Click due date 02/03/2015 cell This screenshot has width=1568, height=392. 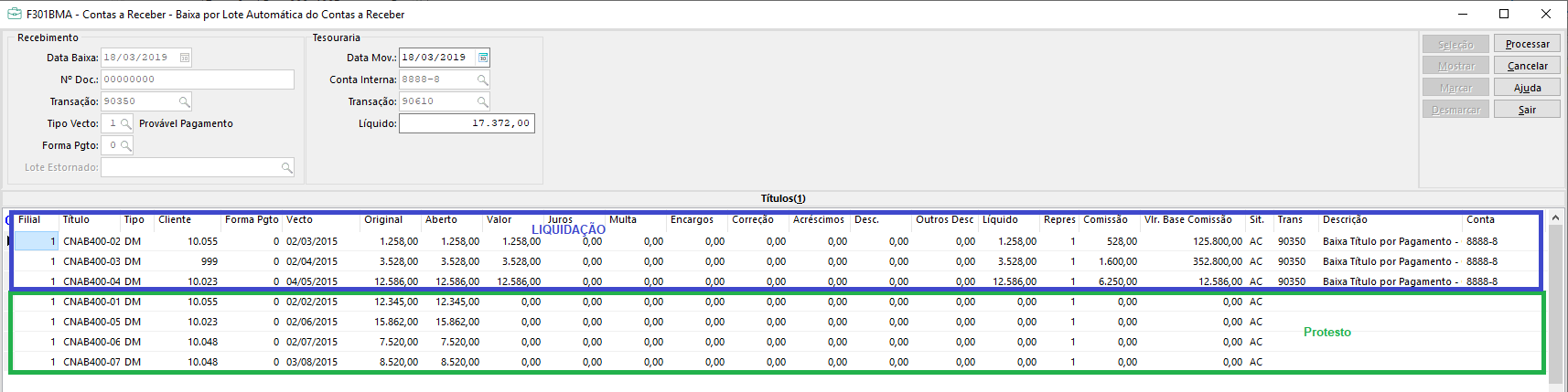[312, 241]
